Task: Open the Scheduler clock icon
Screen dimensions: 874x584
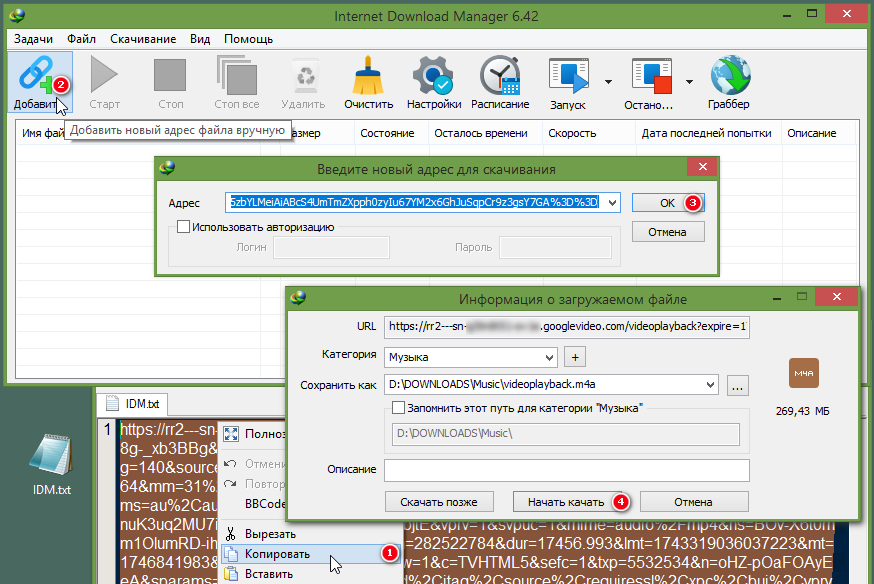Action: click(x=500, y=77)
